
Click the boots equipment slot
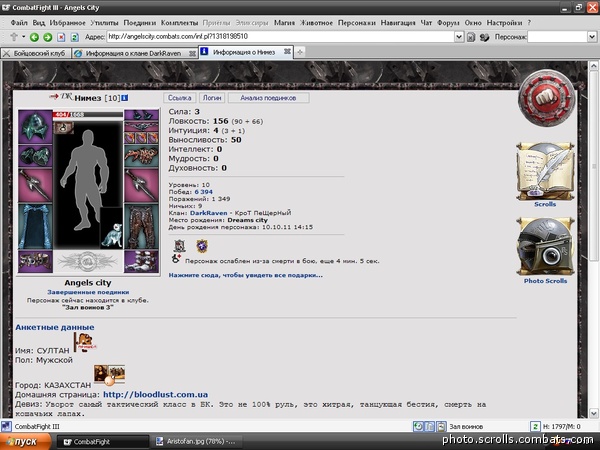(x=141, y=261)
